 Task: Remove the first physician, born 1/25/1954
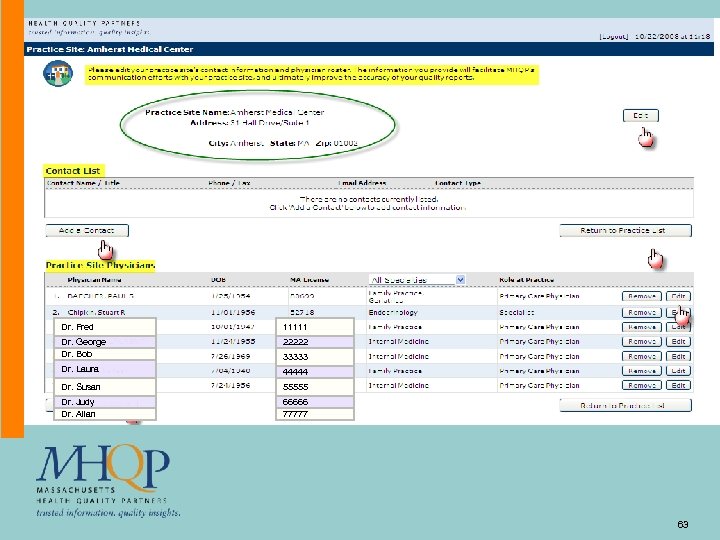click(641, 296)
